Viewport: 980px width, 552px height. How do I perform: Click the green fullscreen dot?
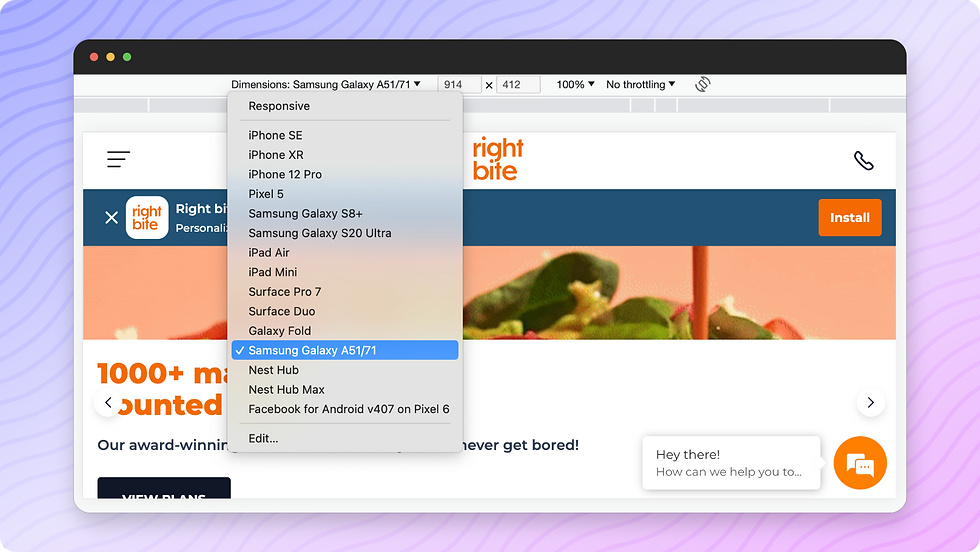(127, 57)
